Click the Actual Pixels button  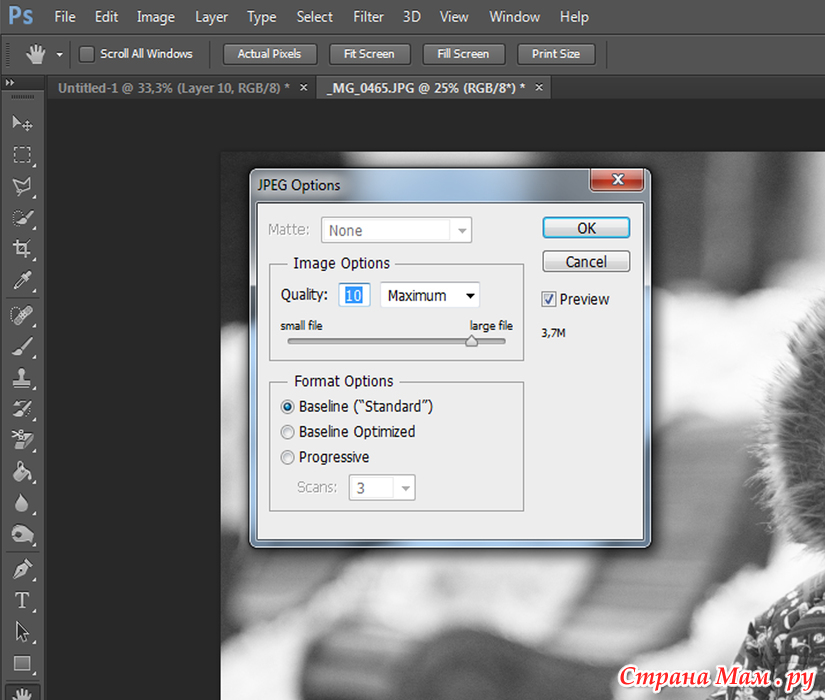[x=270, y=54]
